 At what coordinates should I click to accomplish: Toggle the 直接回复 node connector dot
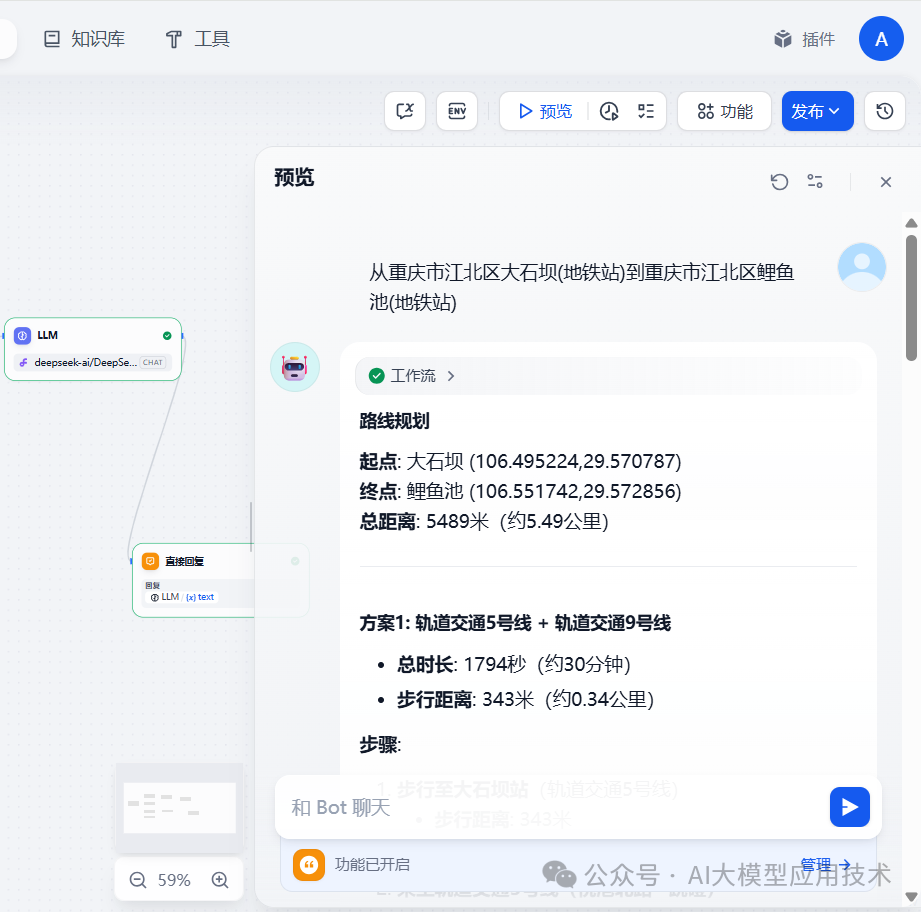pos(294,561)
